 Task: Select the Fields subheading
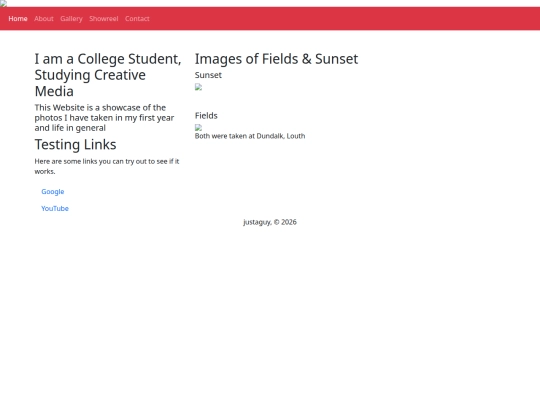(x=206, y=116)
